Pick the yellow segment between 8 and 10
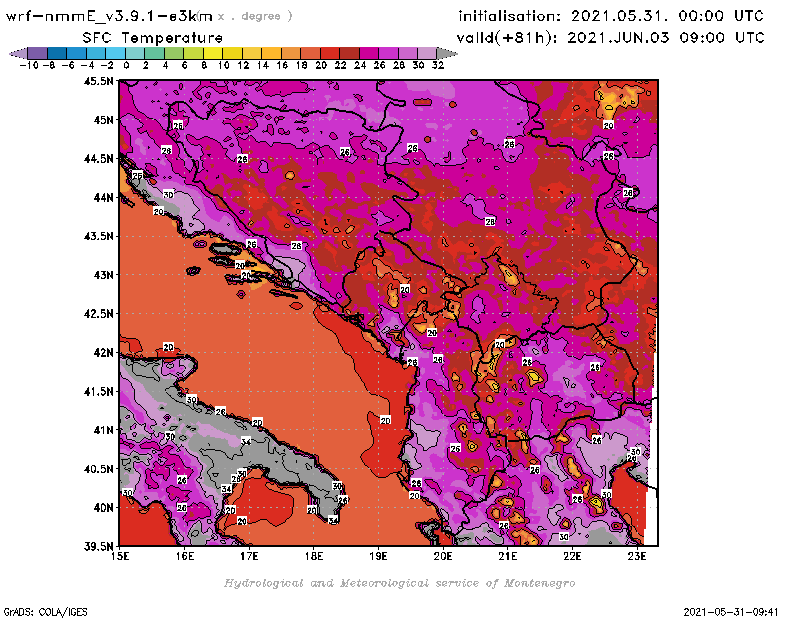The image size is (800, 618). click(x=213, y=53)
